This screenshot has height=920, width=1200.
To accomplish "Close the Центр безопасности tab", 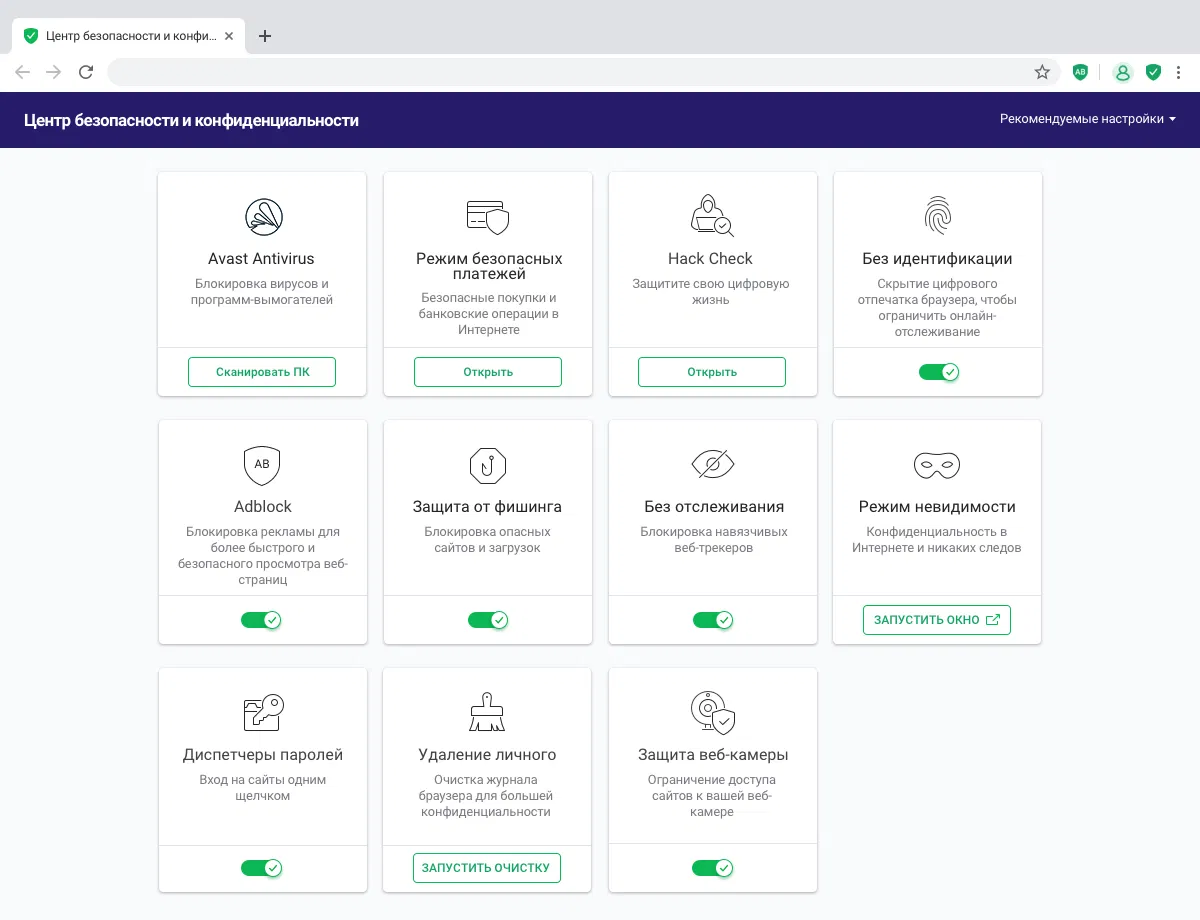I will (x=230, y=36).
